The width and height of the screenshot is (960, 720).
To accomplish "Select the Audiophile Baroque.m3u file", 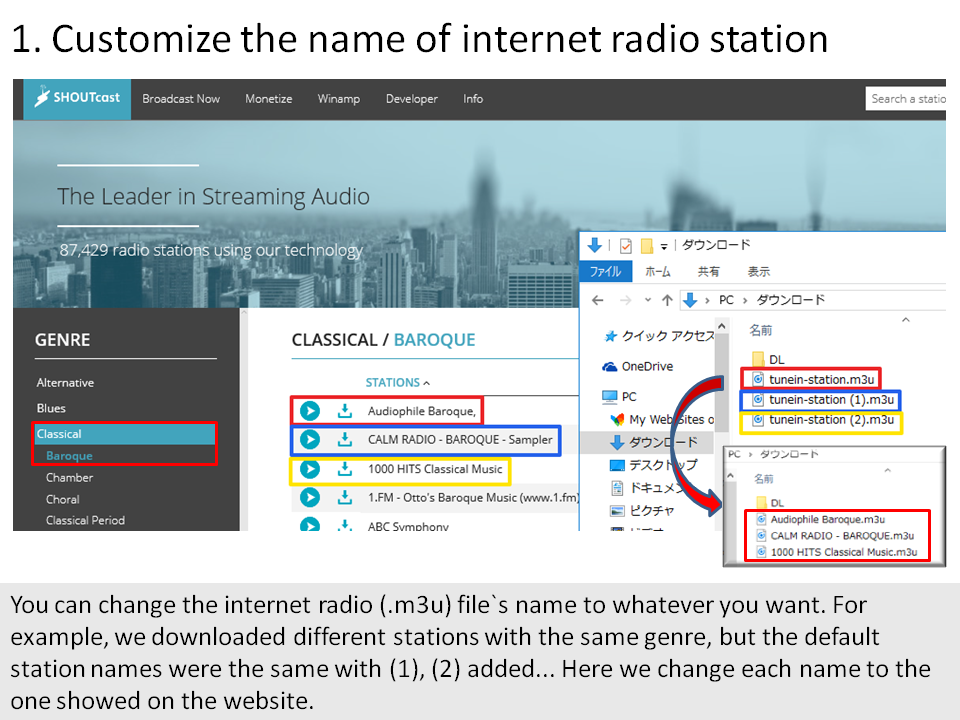I will [x=821, y=519].
